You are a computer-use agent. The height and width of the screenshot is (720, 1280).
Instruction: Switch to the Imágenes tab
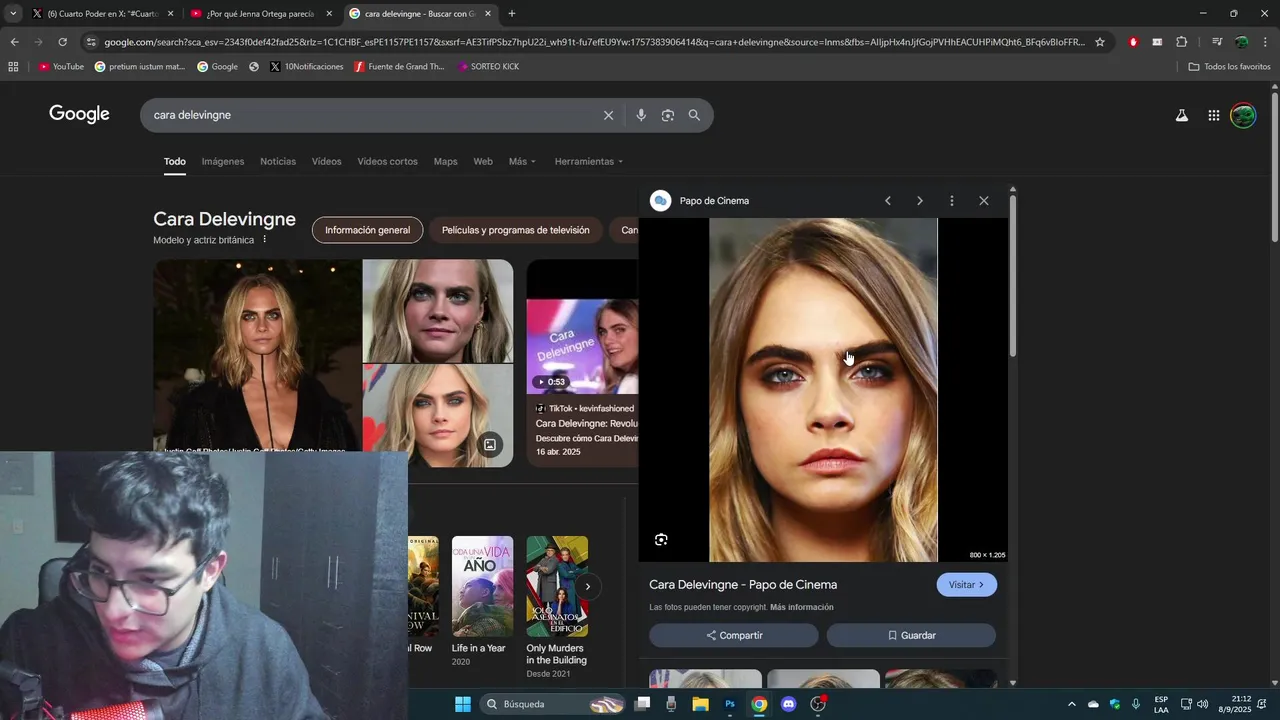pyautogui.click(x=223, y=162)
